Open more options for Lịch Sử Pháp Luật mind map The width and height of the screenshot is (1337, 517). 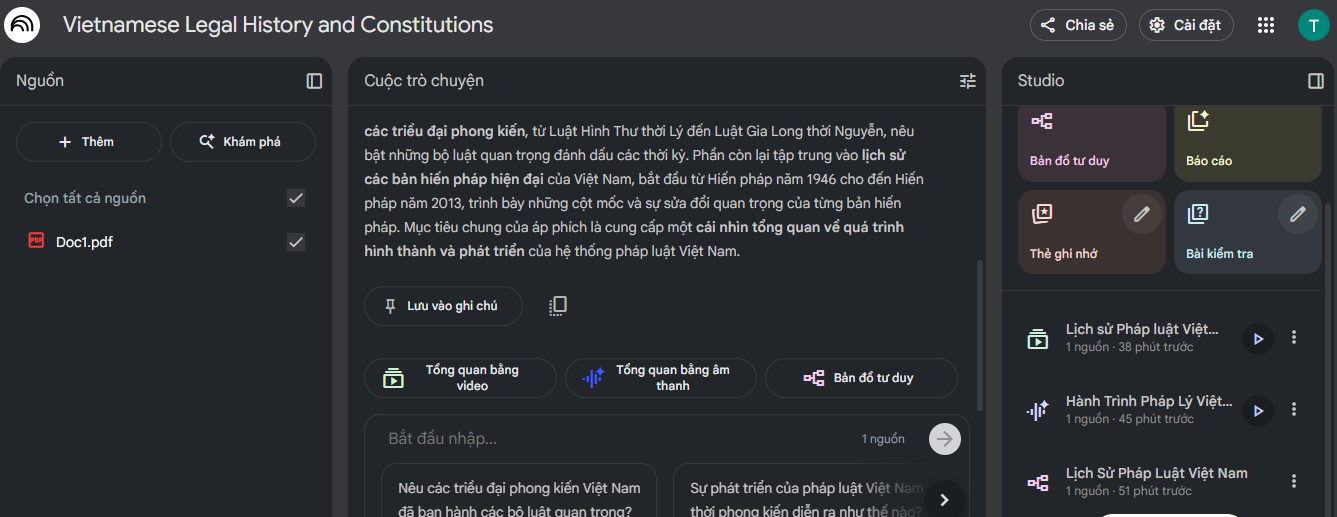[x=1294, y=481]
